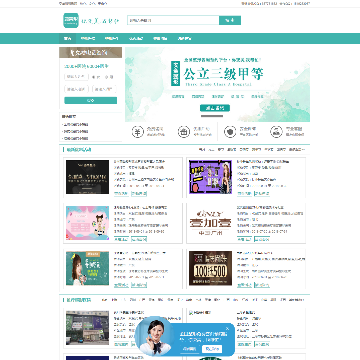The image size is (360, 360).
Task: Click the broken image icon in hospital listing
Action: tap(191, 313)
